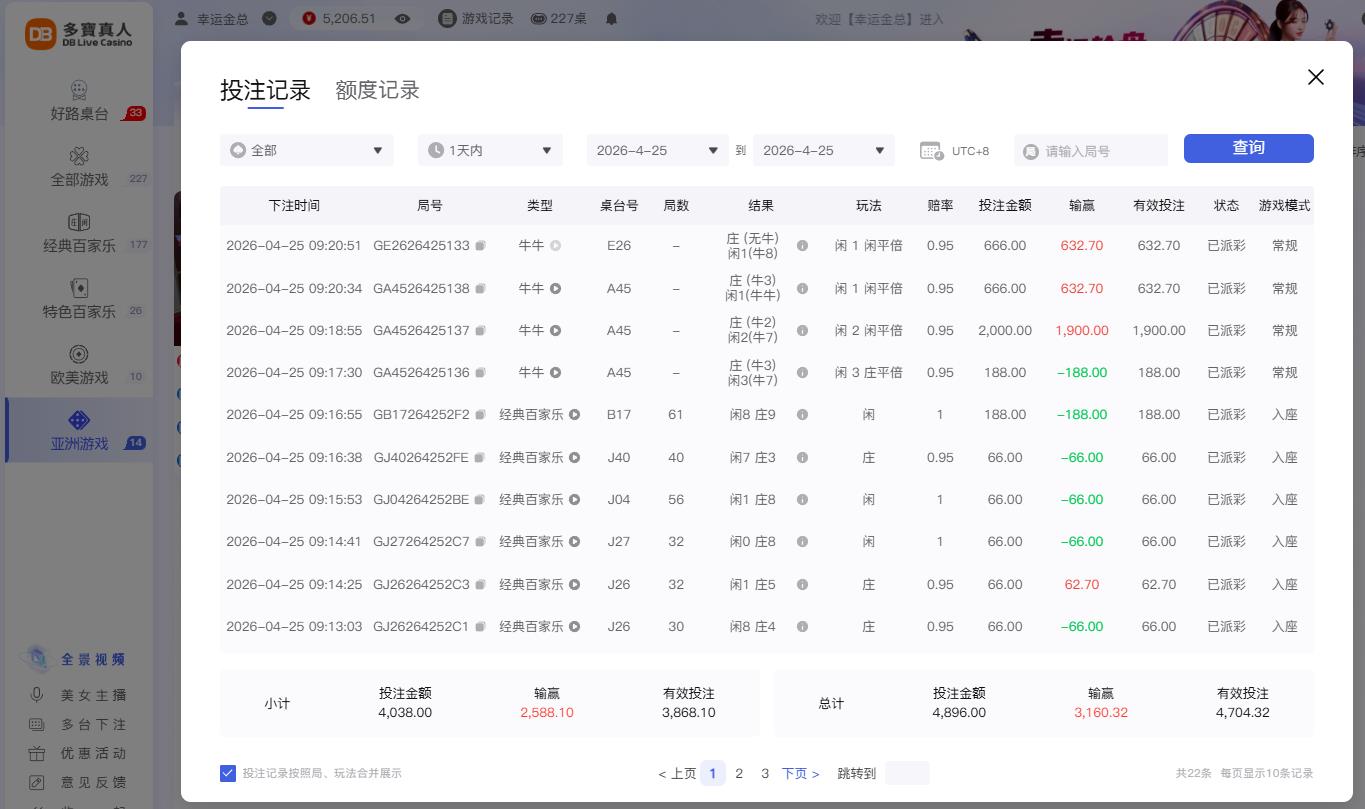The image size is (1365, 809).
Task: Click the red balance chip icon
Action: tap(308, 18)
